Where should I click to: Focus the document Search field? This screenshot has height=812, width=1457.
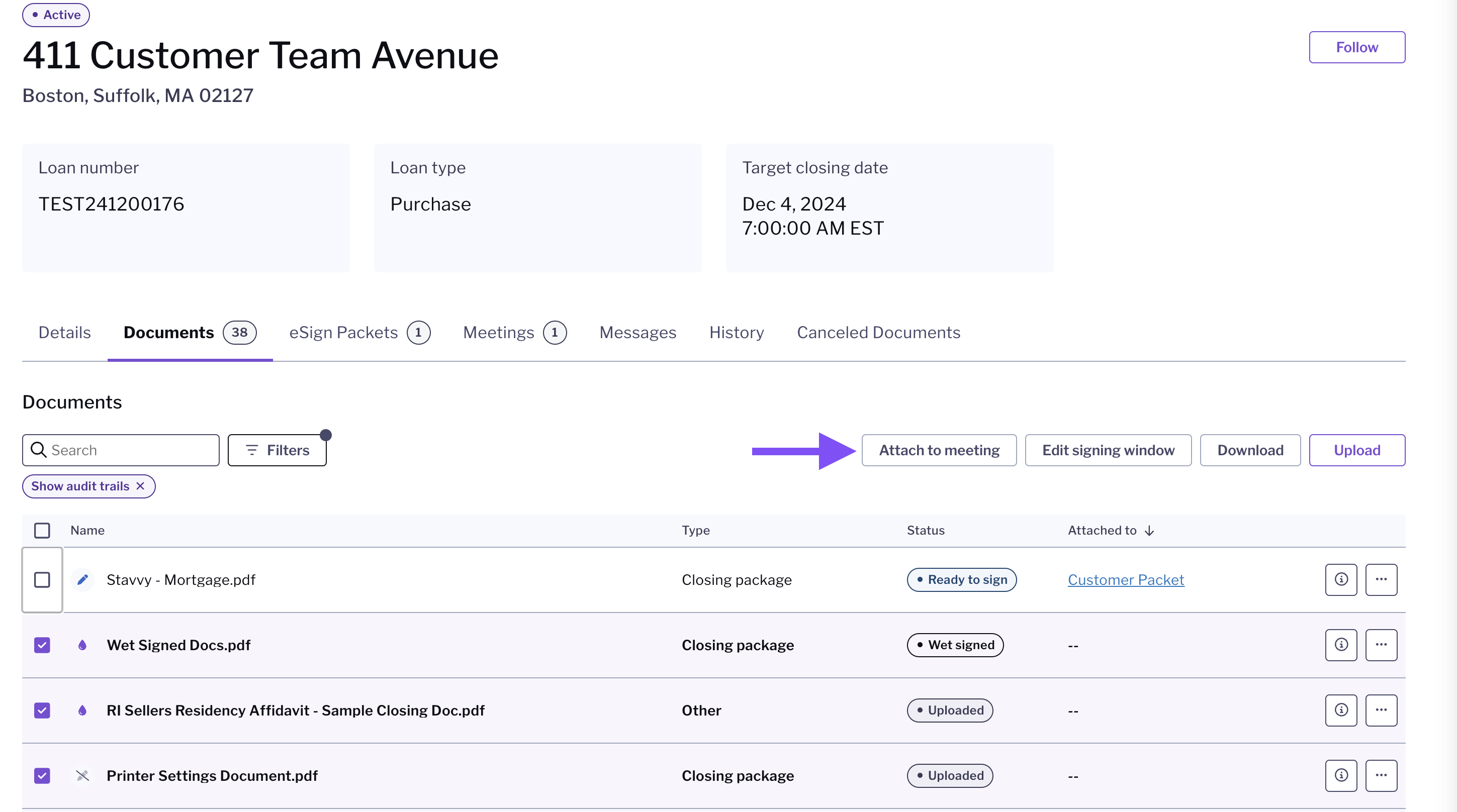(x=121, y=450)
